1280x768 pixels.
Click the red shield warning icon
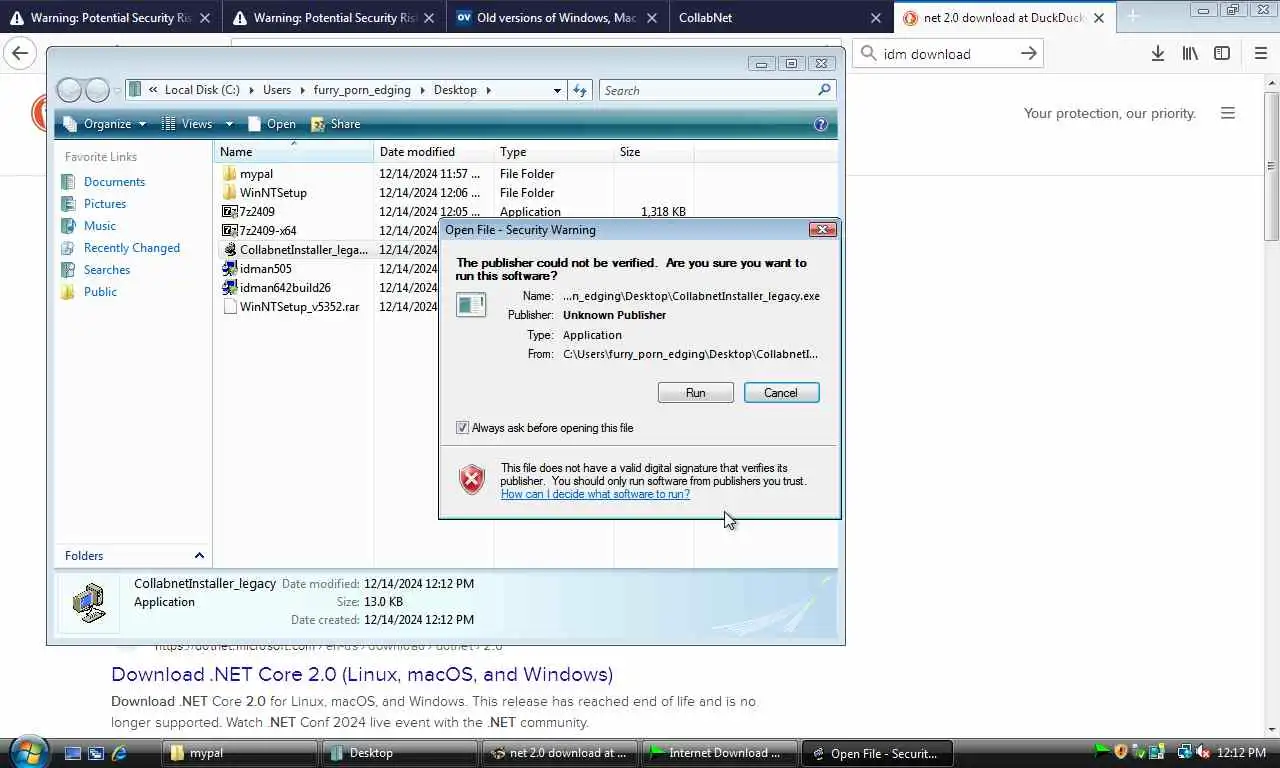point(472,480)
